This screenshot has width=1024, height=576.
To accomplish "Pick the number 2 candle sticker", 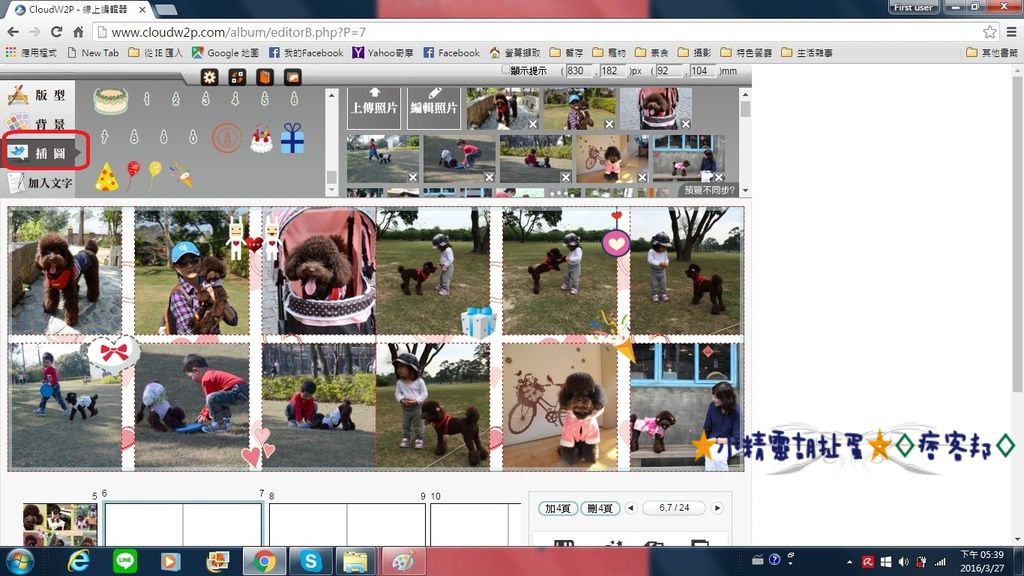I will (x=176, y=99).
